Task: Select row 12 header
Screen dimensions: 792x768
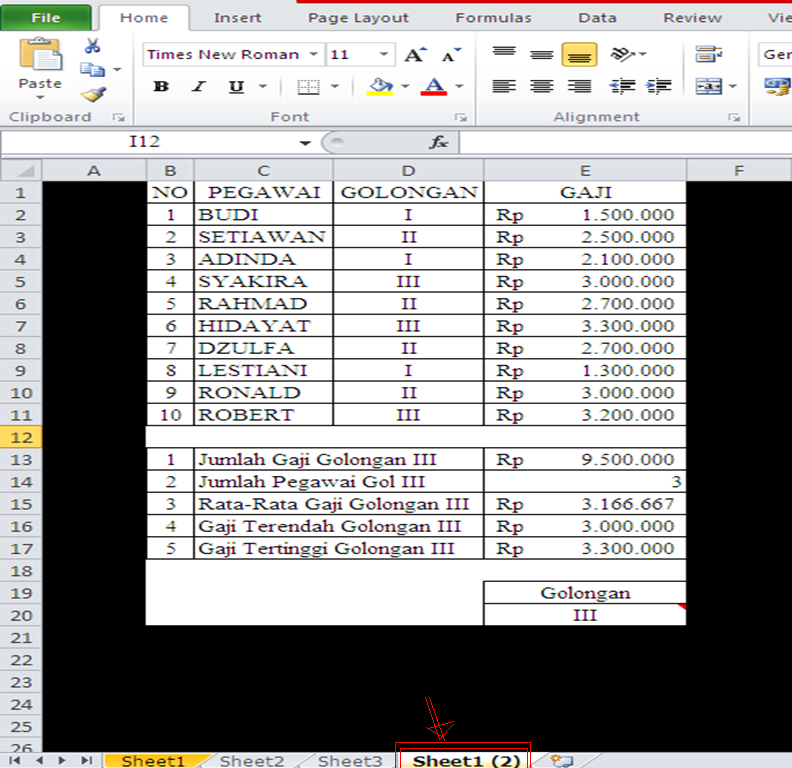Action: coord(21,437)
